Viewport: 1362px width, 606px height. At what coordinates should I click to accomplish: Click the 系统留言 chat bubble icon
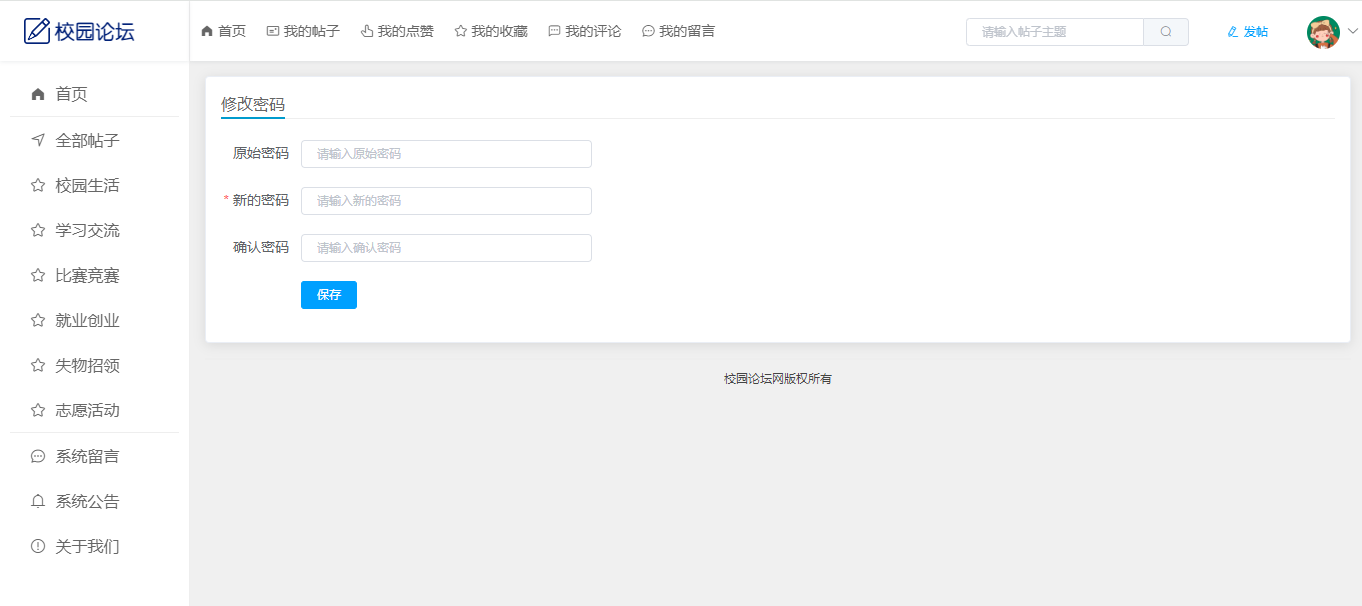pos(38,456)
